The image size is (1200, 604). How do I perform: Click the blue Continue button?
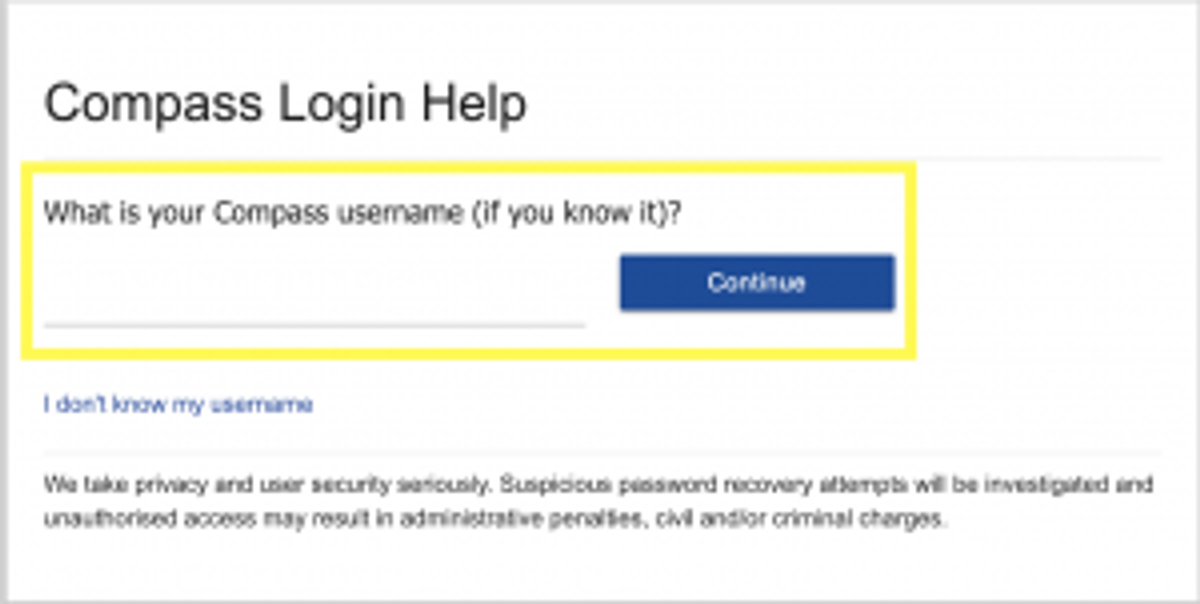757,282
